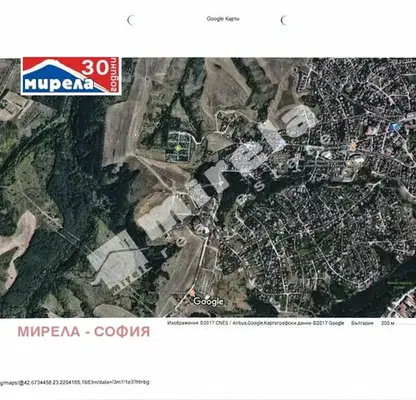
Task: Click the image attribution ©2017 CNES text
Action: (x=256, y=323)
